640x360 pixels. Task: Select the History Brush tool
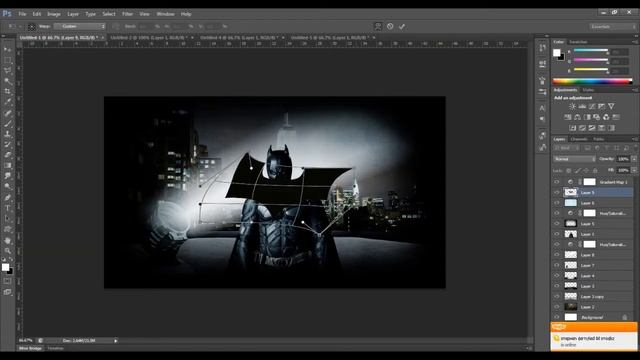coord(8,145)
